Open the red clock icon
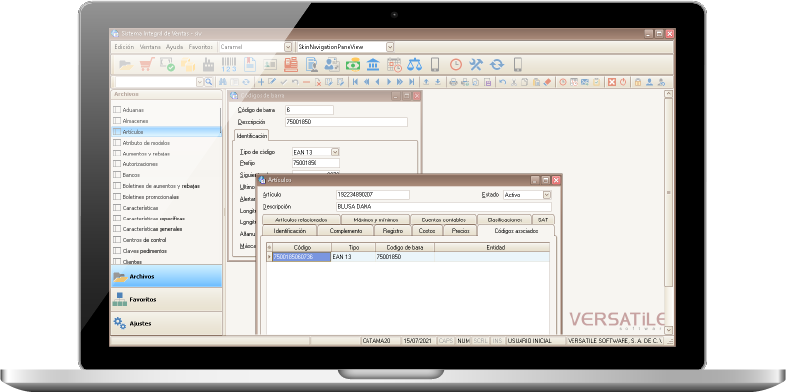 tap(456, 65)
